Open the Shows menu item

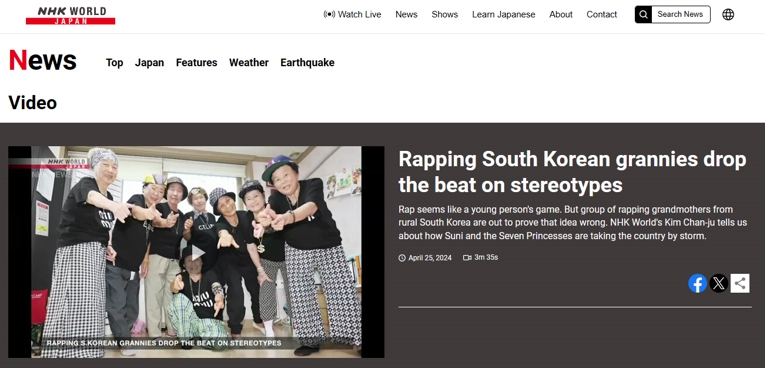point(444,15)
